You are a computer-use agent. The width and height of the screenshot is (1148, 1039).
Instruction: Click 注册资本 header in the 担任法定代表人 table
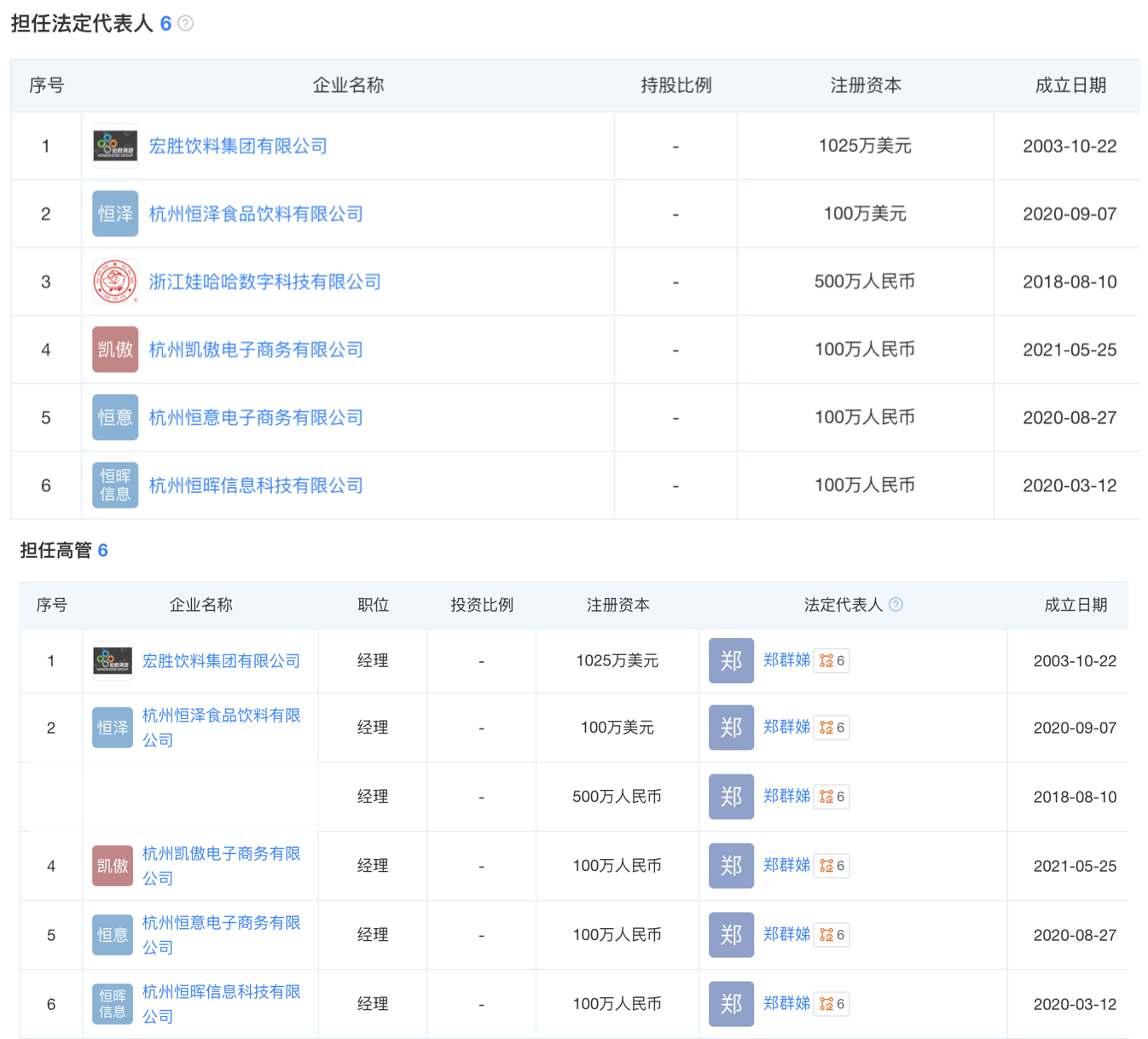click(x=866, y=85)
